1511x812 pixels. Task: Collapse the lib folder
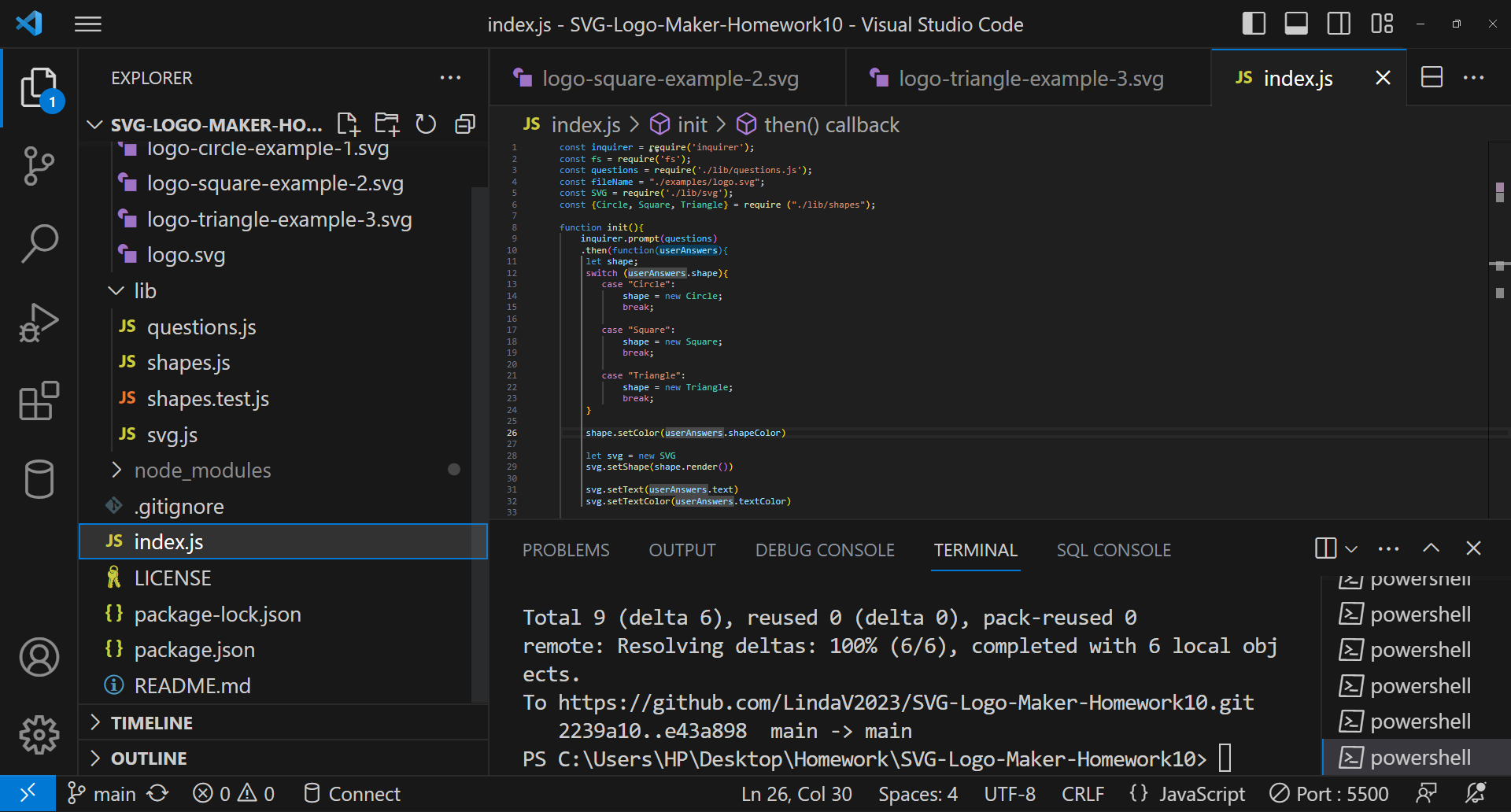coord(116,290)
